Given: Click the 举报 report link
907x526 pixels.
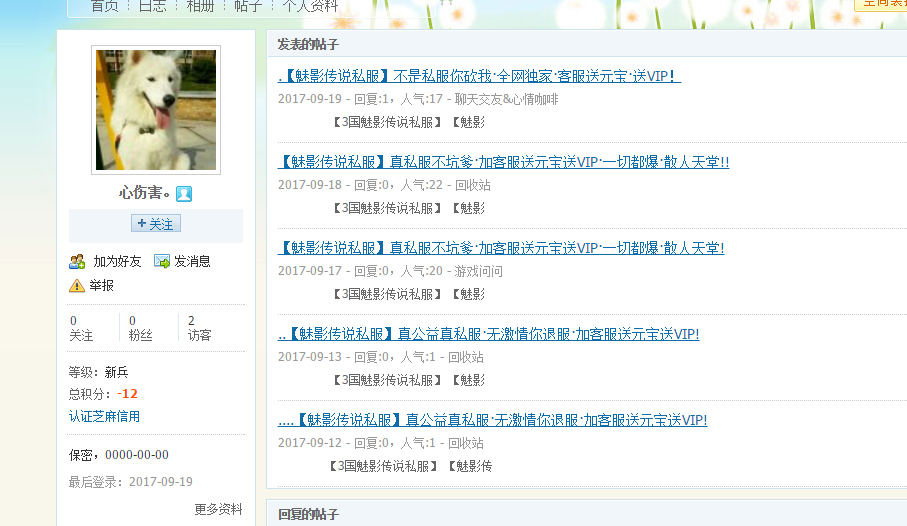Looking at the screenshot, I should (101, 285).
